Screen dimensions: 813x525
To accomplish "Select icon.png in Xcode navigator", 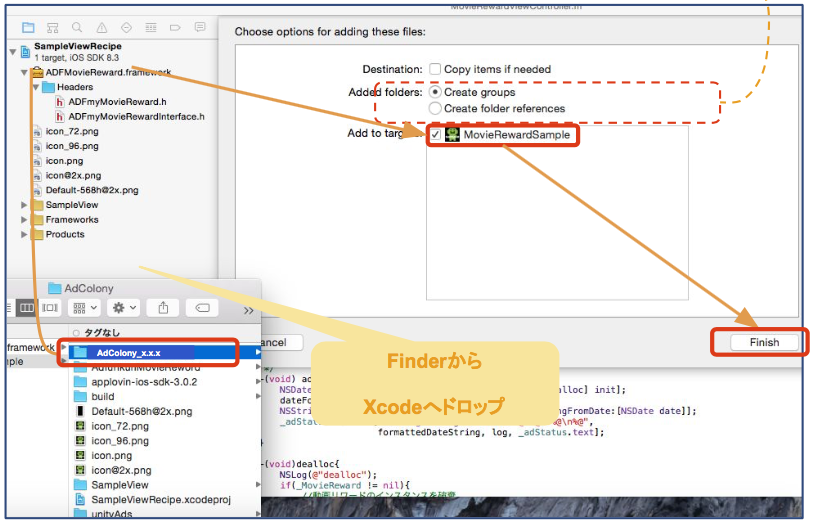I will tap(64, 161).
